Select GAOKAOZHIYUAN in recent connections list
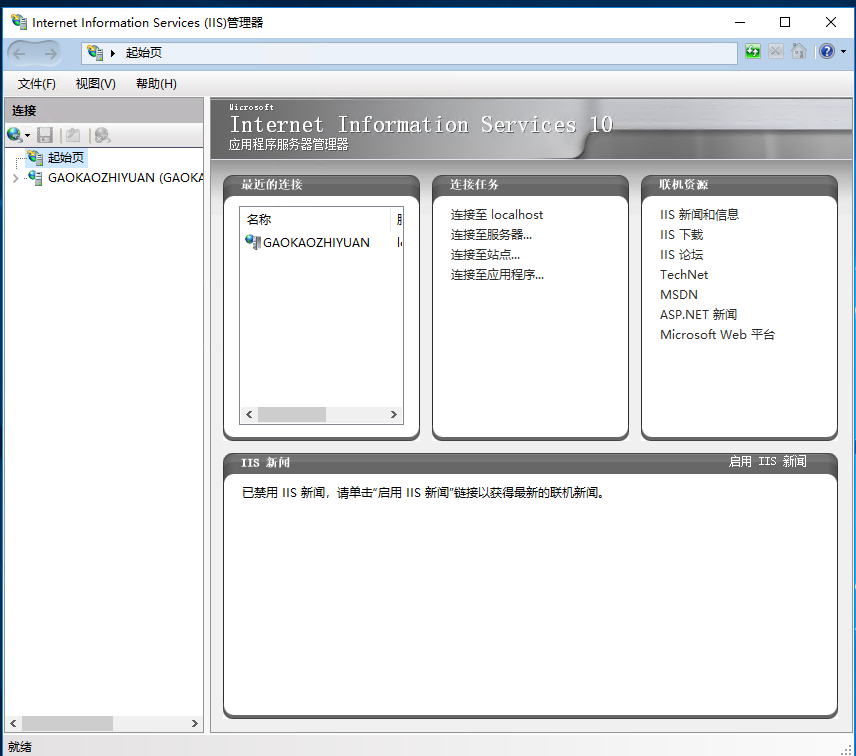 click(316, 242)
